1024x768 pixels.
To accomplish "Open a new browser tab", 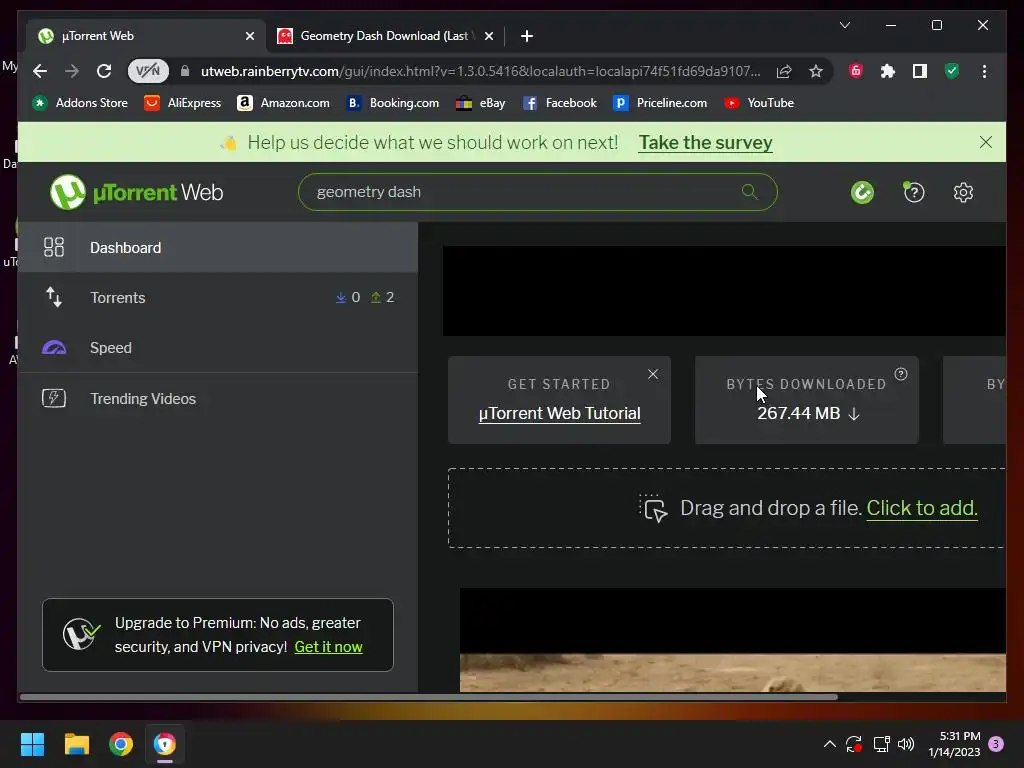I will click(527, 36).
